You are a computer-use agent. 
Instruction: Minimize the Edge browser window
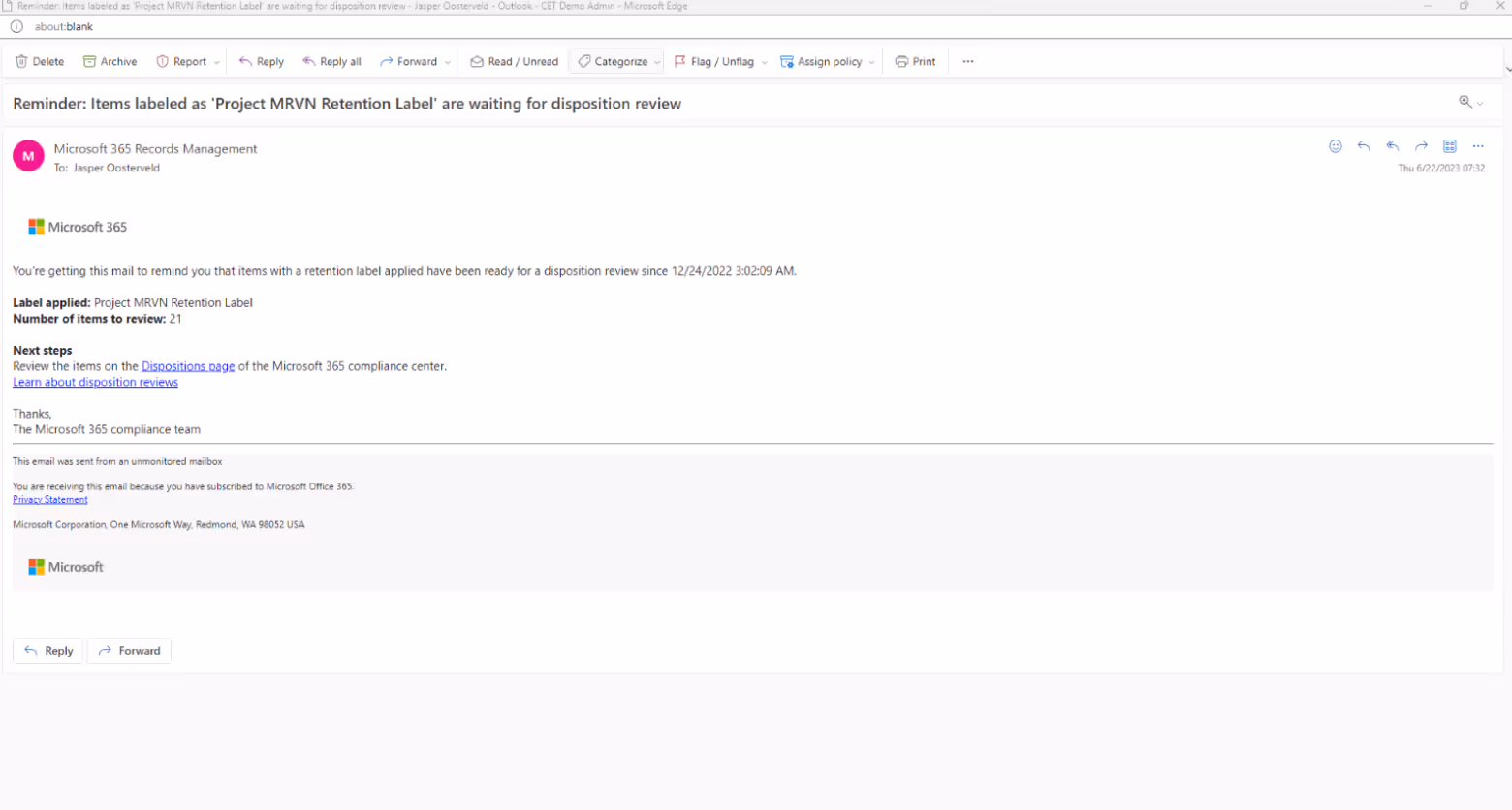point(1428,6)
